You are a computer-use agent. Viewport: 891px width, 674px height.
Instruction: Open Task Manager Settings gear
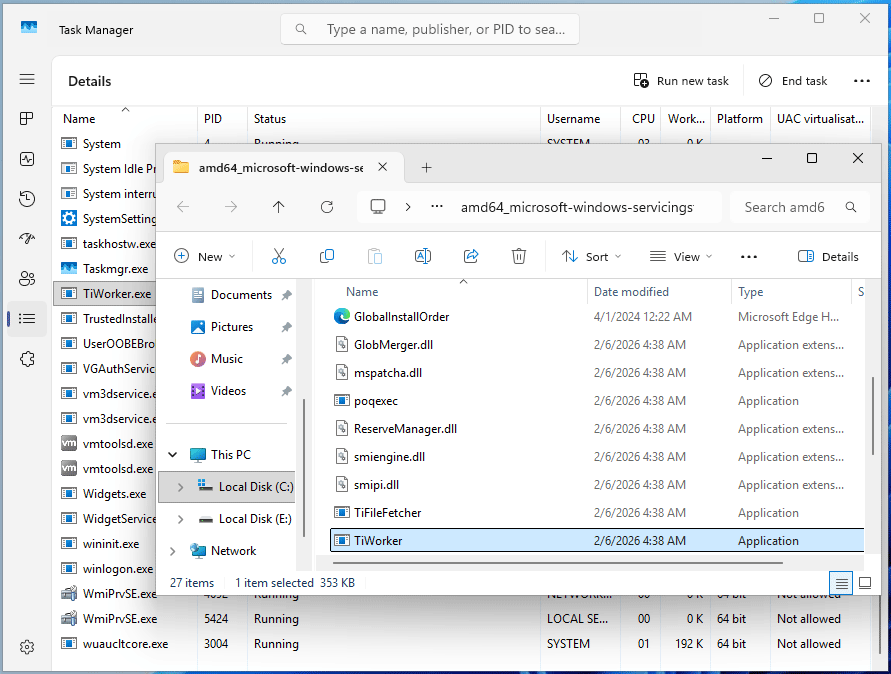coord(27,647)
